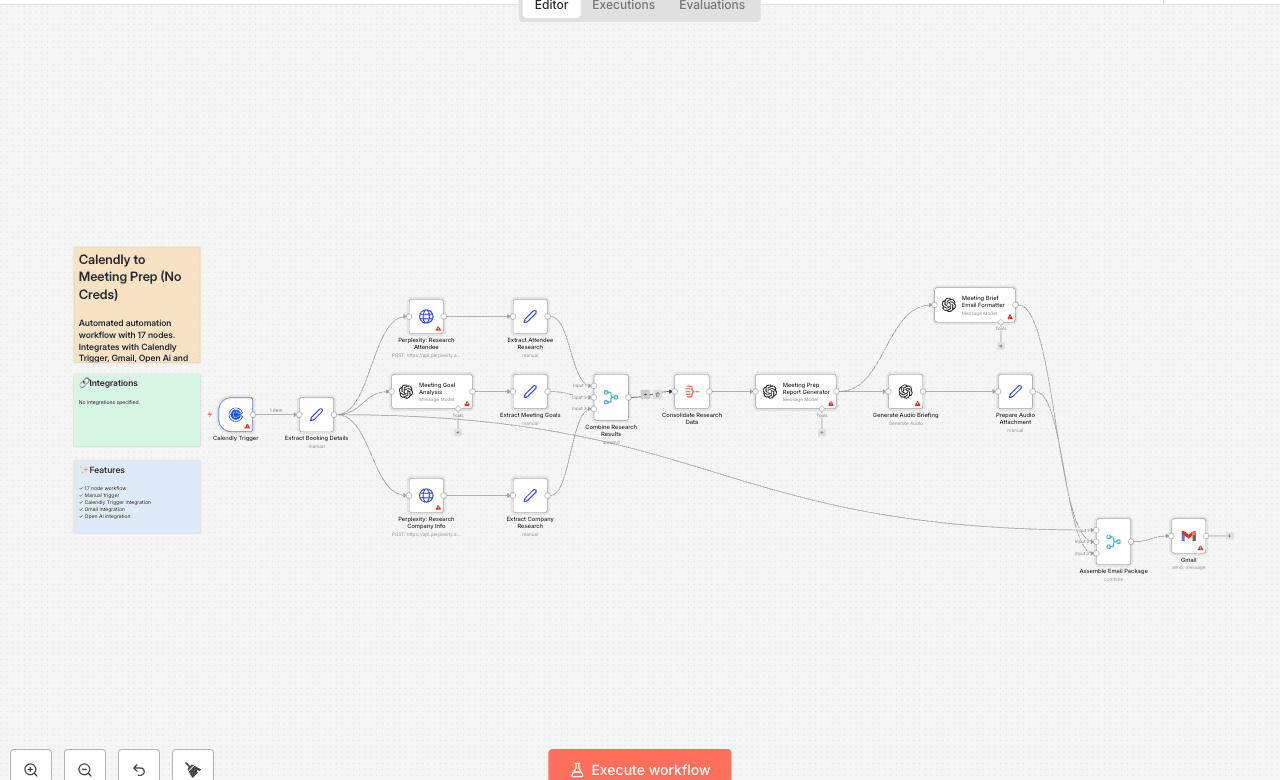Click the Assemble Email Package combine icon

click(x=1113, y=540)
